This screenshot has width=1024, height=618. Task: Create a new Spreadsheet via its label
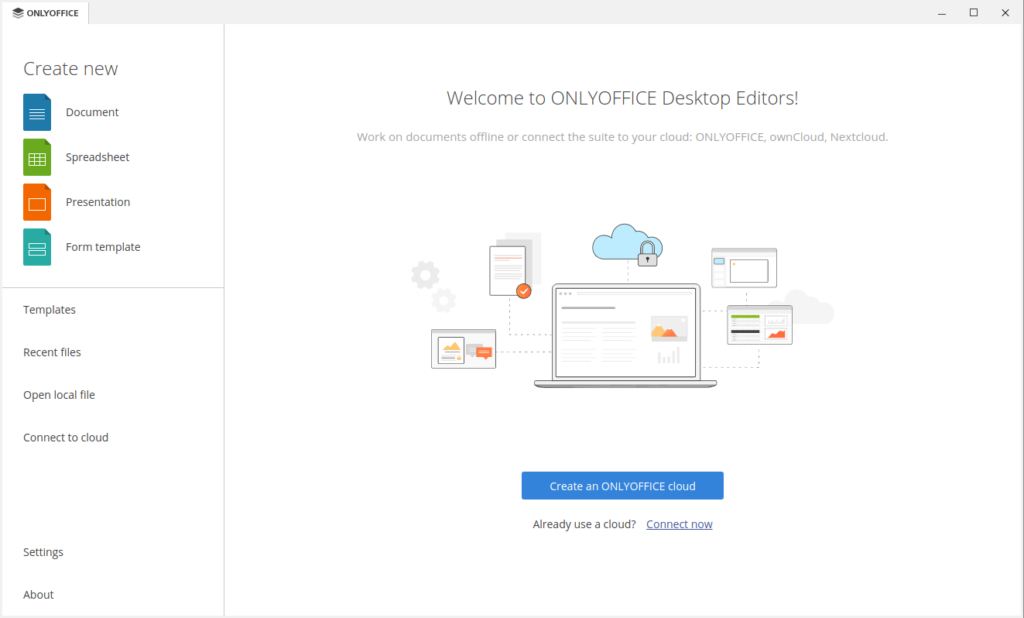tap(97, 157)
